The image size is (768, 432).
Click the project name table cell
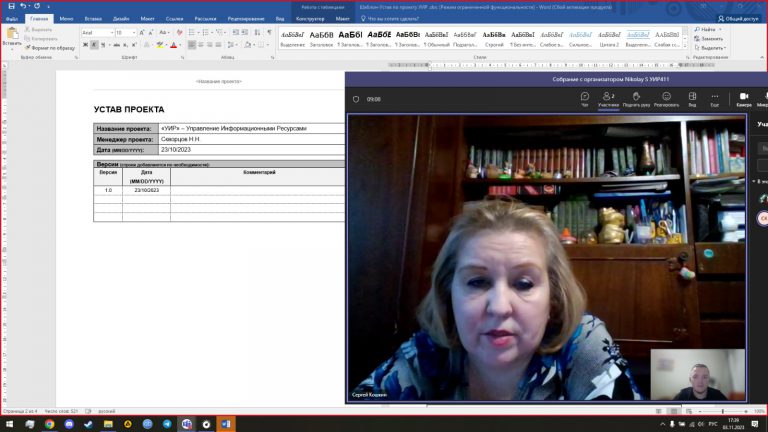pyautogui.click(x=251, y=129)
